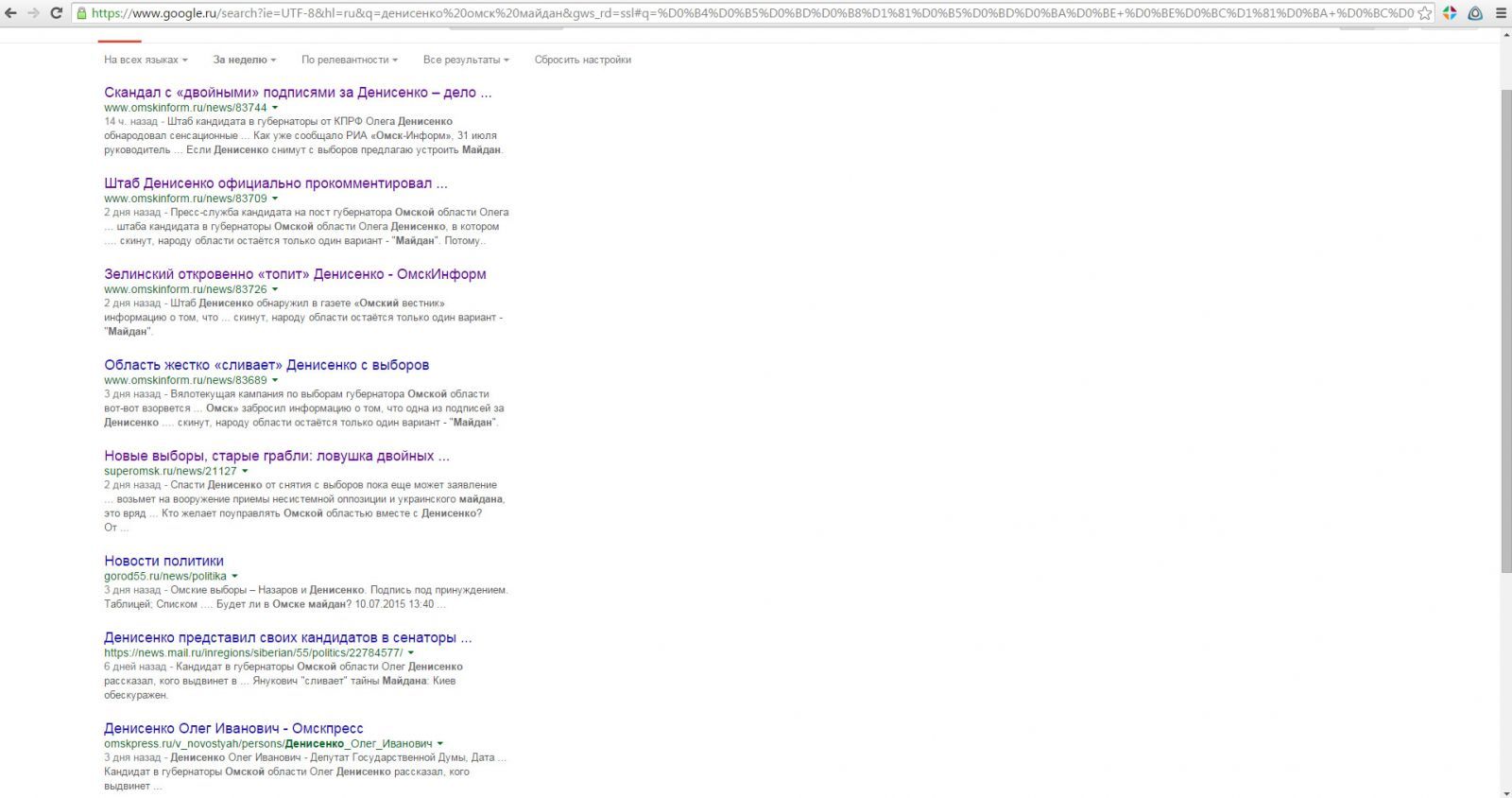Click the green padlock security icon

coord(82,13)
